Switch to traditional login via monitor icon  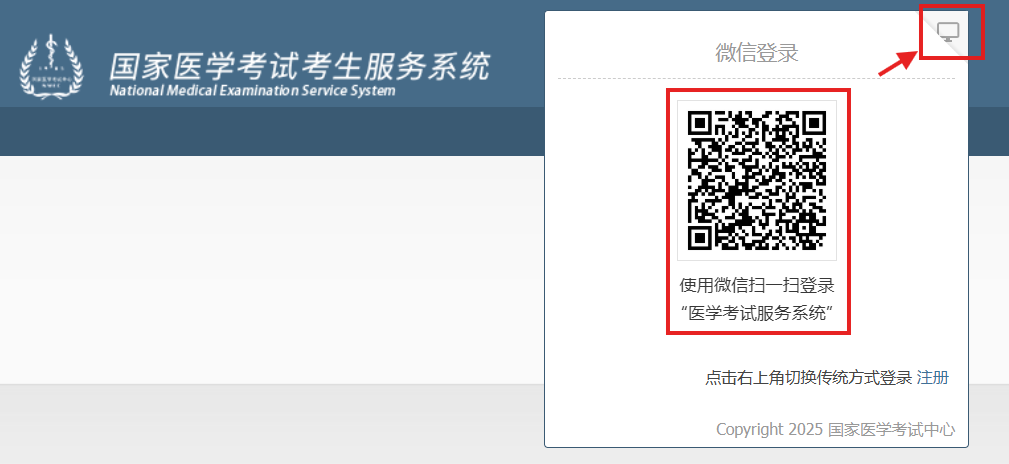[x=949, y=32]
